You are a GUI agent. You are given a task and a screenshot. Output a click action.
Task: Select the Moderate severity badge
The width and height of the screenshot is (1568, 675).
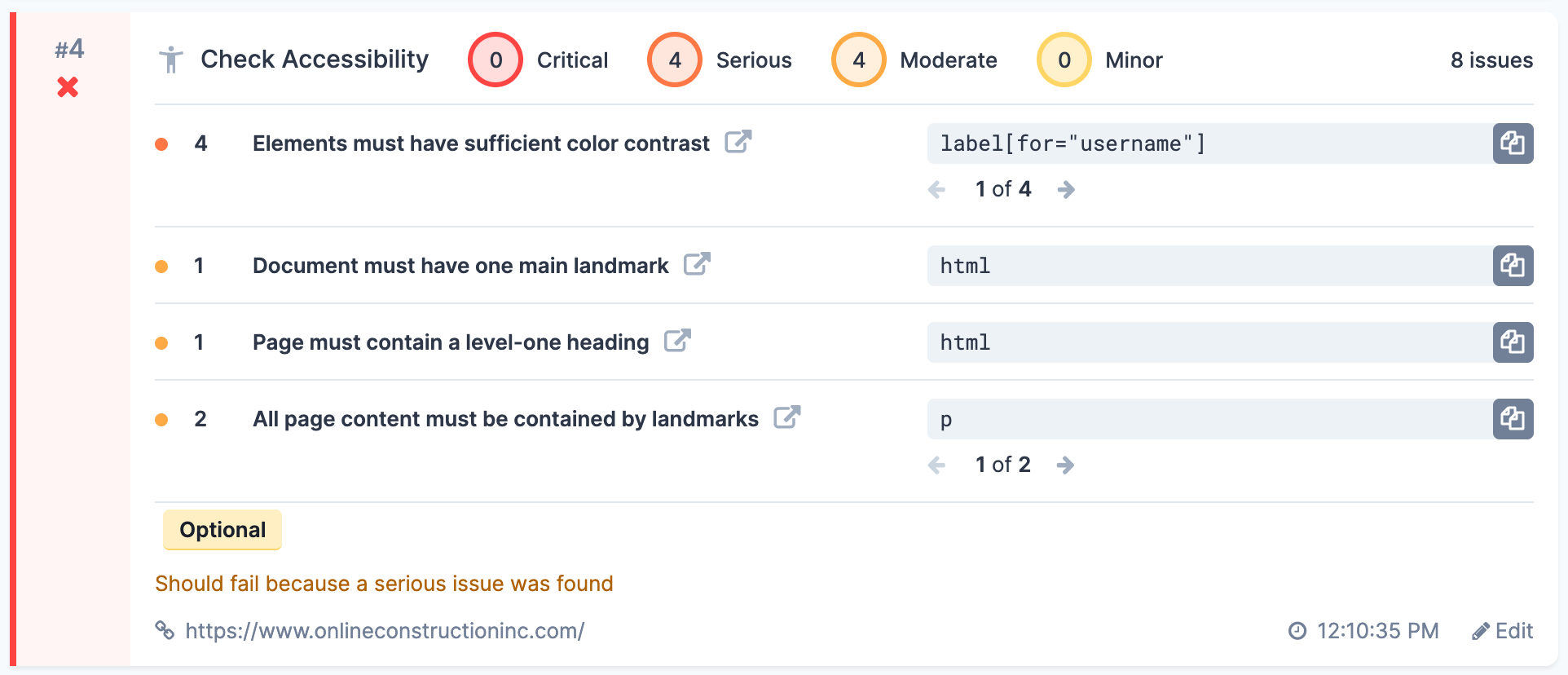[858, 60]
